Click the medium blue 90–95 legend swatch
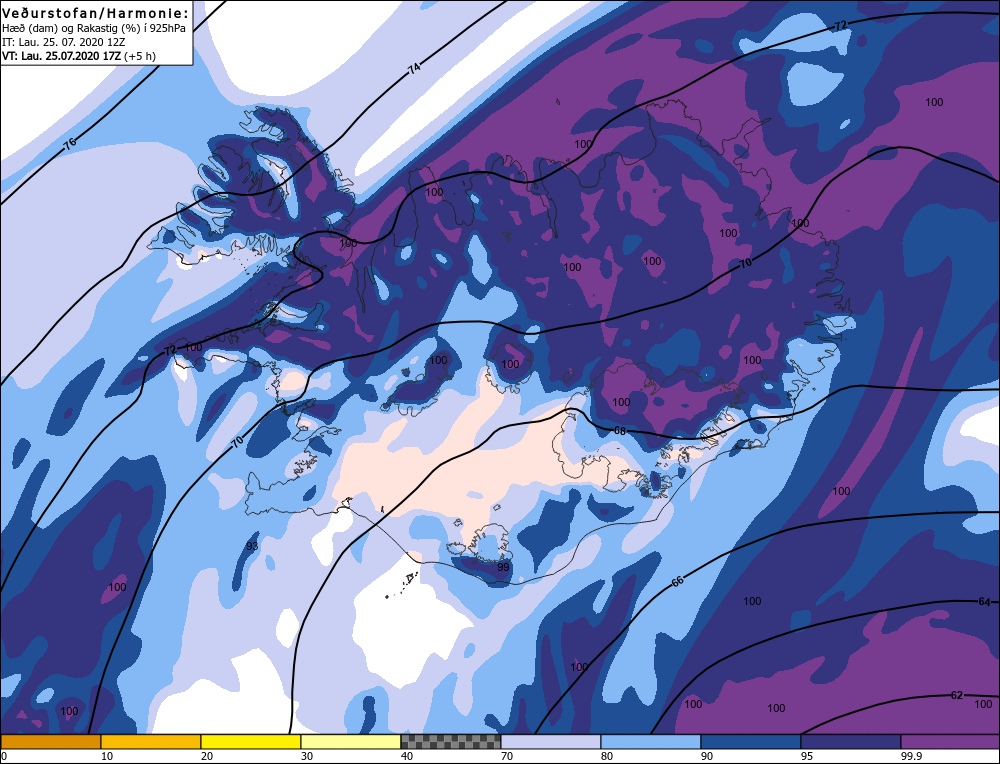Viewport: 1000px width, 764px height. pyautogui.click(x=750, y=742)
